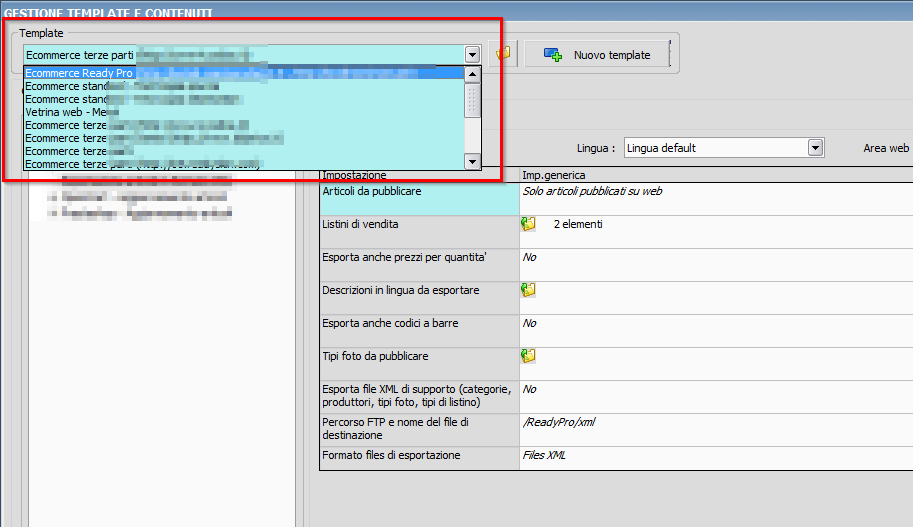Click the '2 elementi' value

pyautogui.click(x=578, y=224)
